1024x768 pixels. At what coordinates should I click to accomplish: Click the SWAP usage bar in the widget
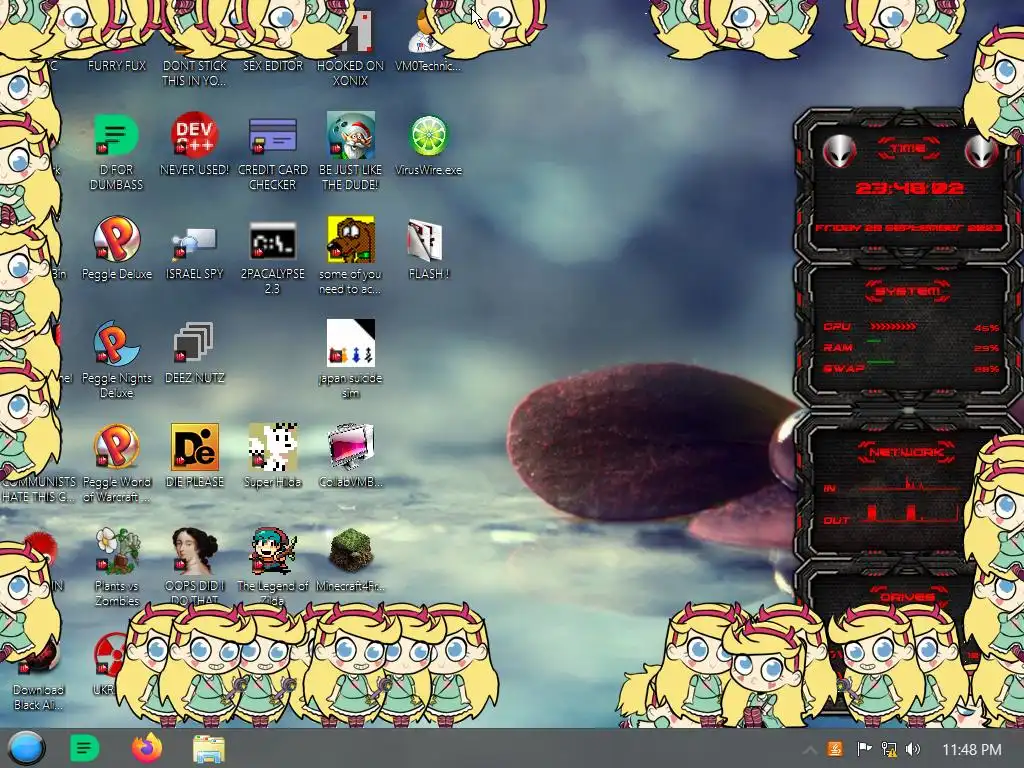tap(880, 362)
